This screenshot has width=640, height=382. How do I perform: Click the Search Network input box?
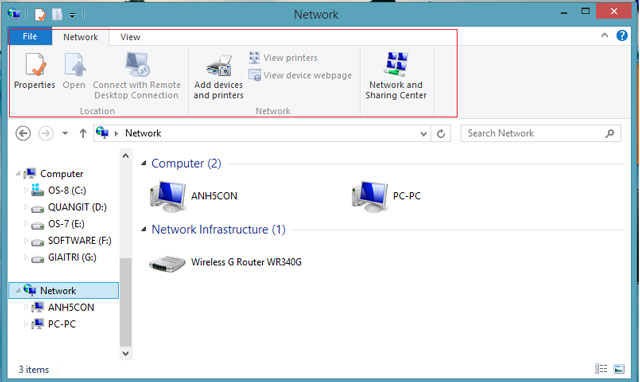(540, 133)
